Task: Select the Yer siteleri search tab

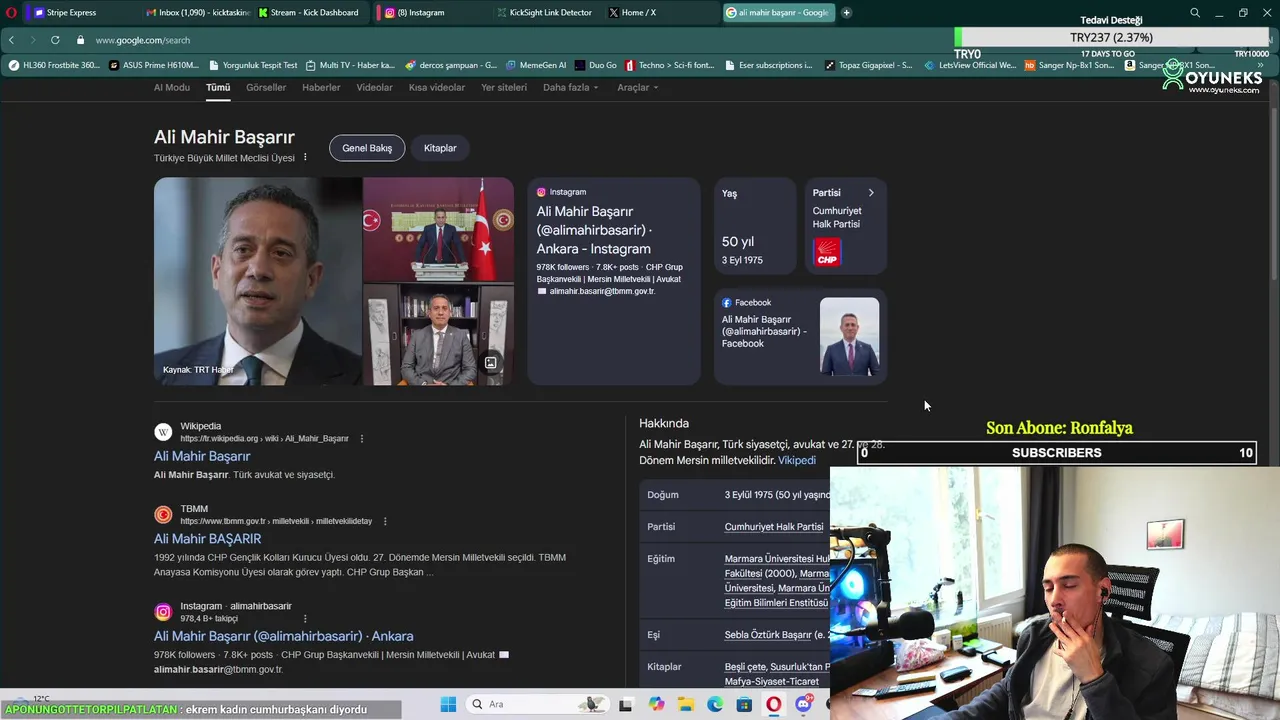Action: click(504, 87)
